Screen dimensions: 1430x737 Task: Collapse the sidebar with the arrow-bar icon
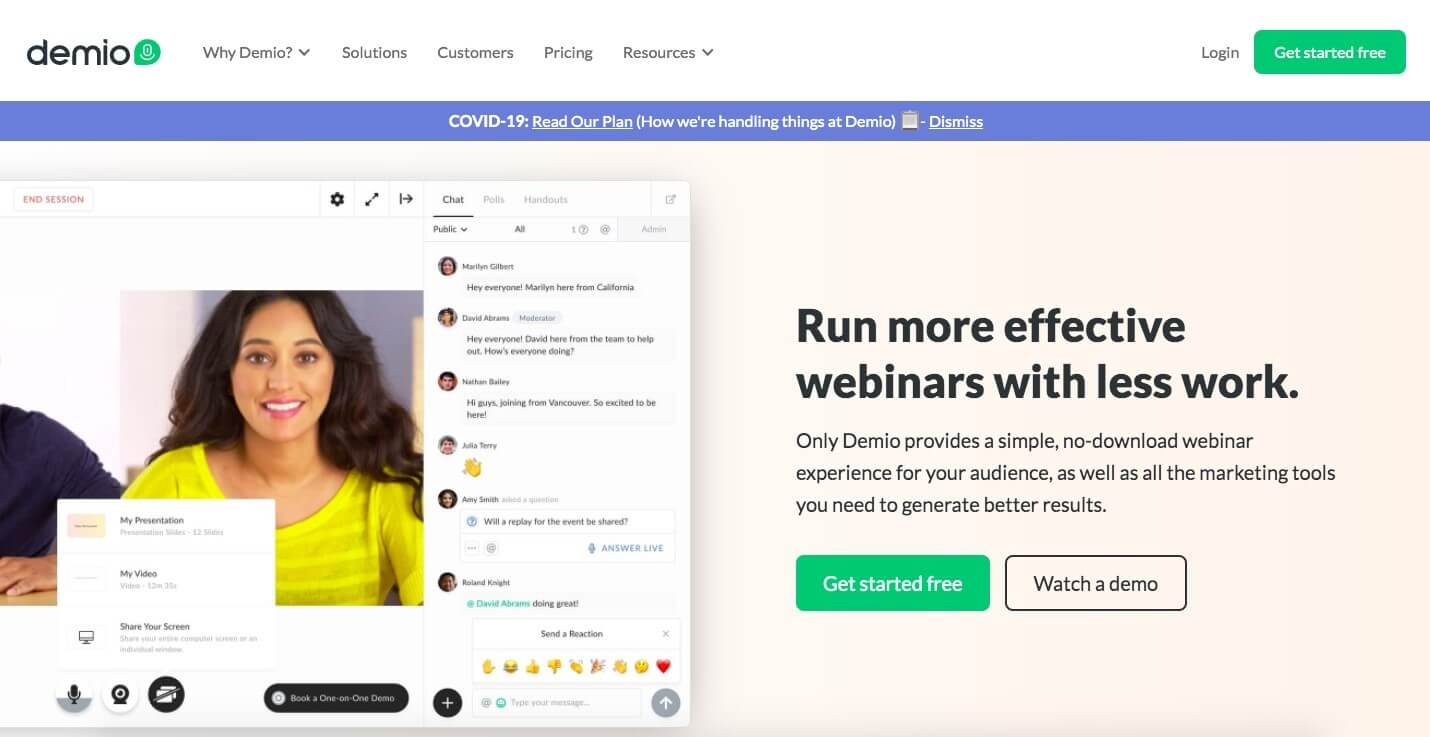[406, 199]
